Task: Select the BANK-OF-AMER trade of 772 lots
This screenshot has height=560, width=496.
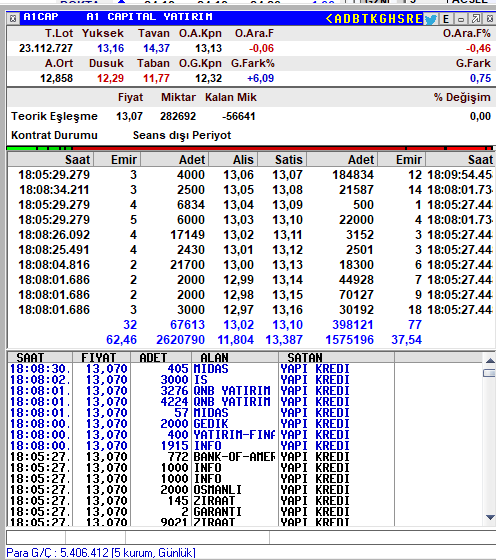Action: [179, 457]
